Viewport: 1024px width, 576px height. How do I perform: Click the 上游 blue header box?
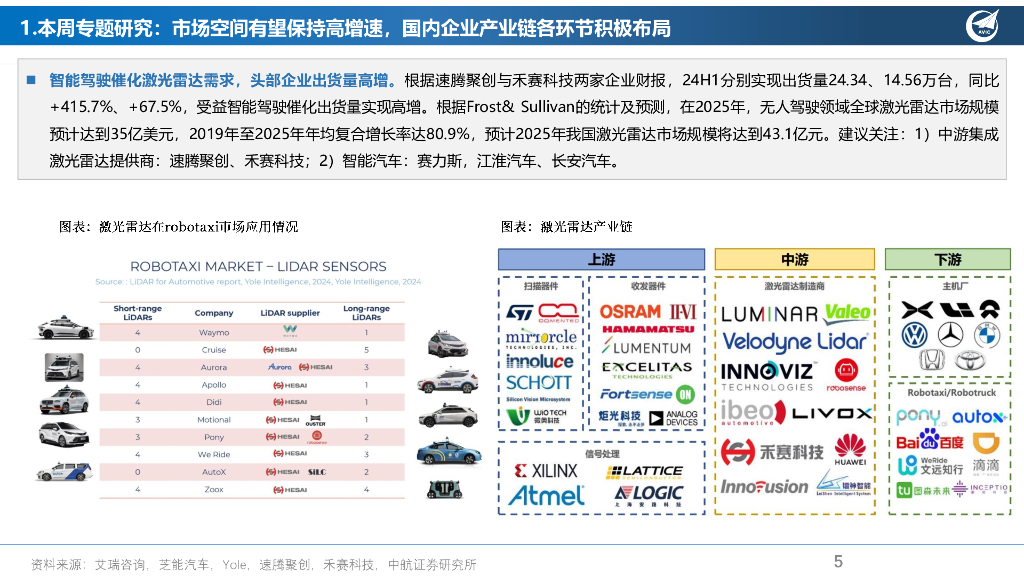coord(601,259)
